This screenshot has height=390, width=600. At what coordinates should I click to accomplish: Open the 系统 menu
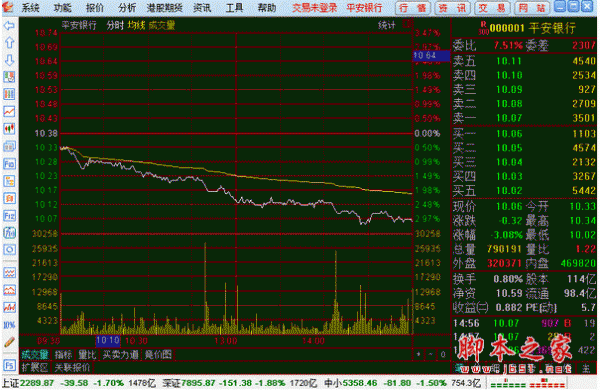pyautogui.click(x=30, y=7)
